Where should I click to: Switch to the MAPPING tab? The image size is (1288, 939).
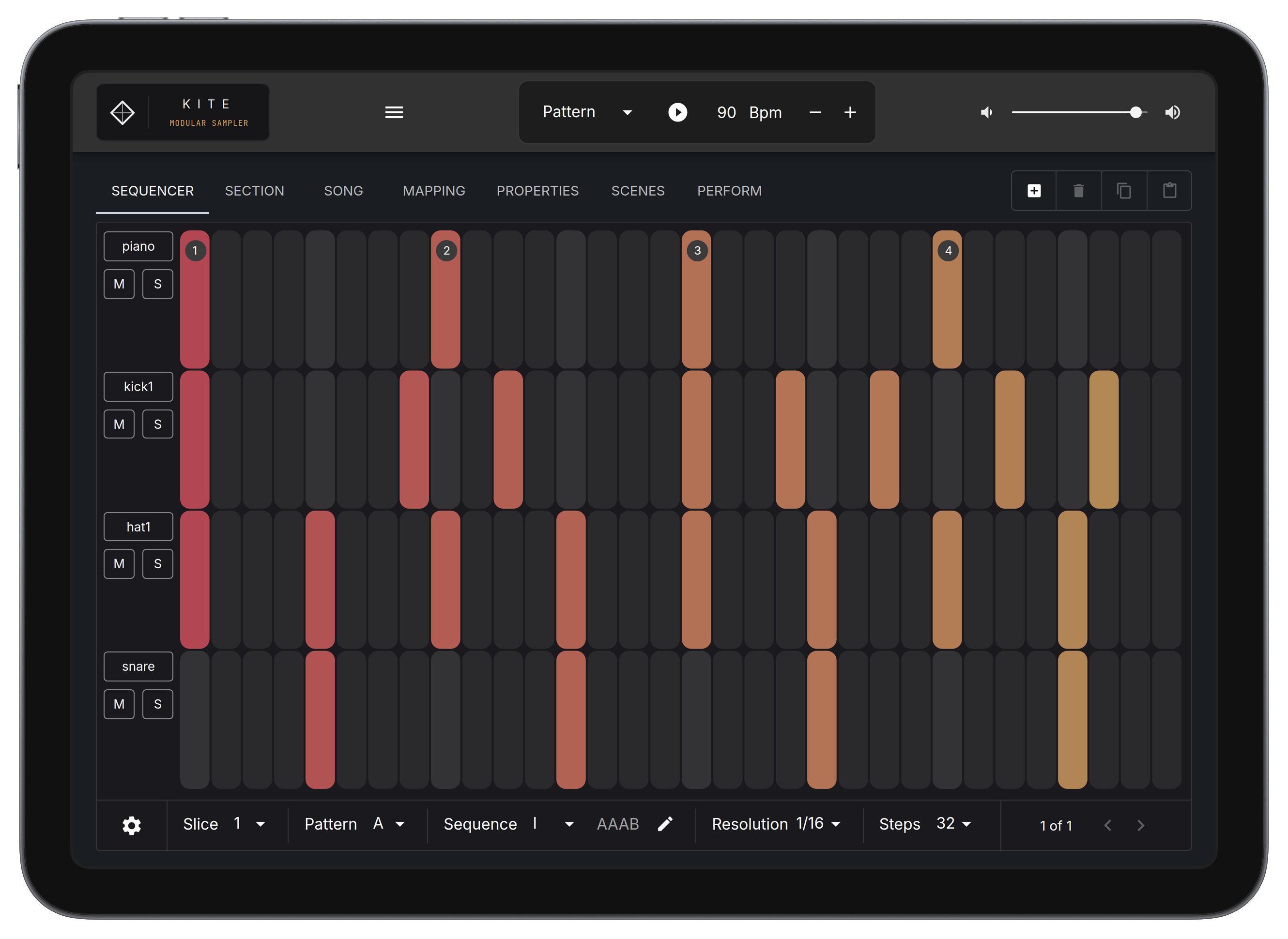coord(434,191)
